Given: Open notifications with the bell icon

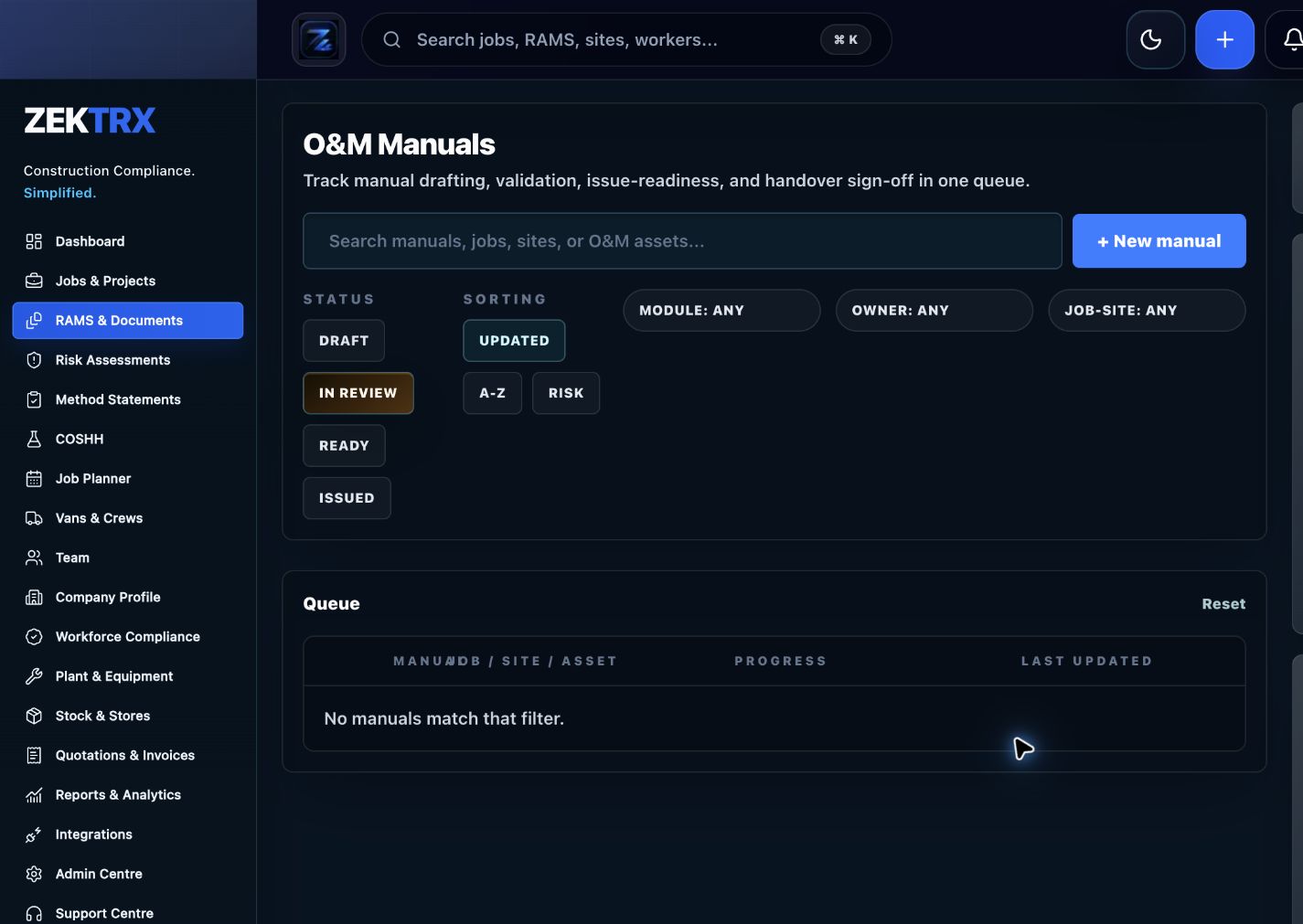Looking at the screenshot, I should [x=1290, y=39].
